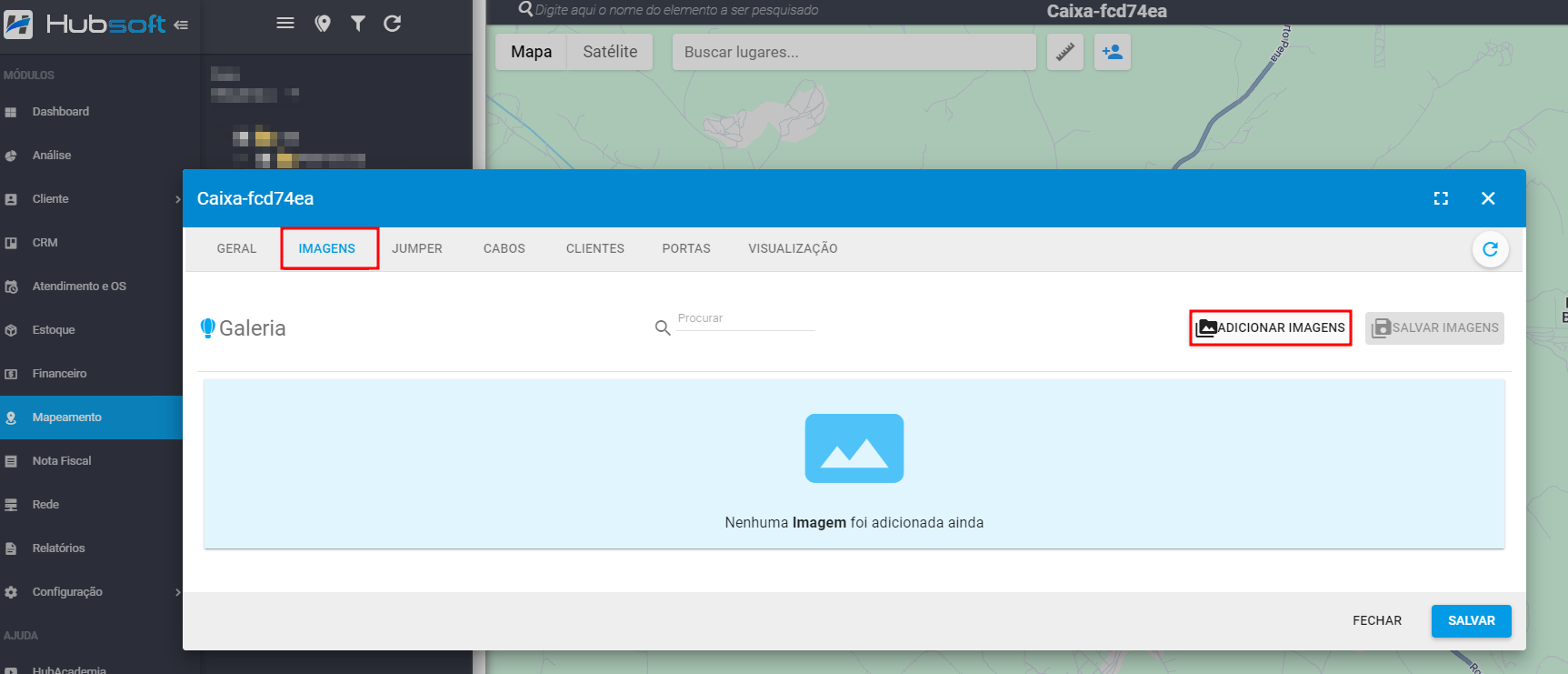
Task: Click the search magnifier icon beside Procurar
Action: point(663,327)
